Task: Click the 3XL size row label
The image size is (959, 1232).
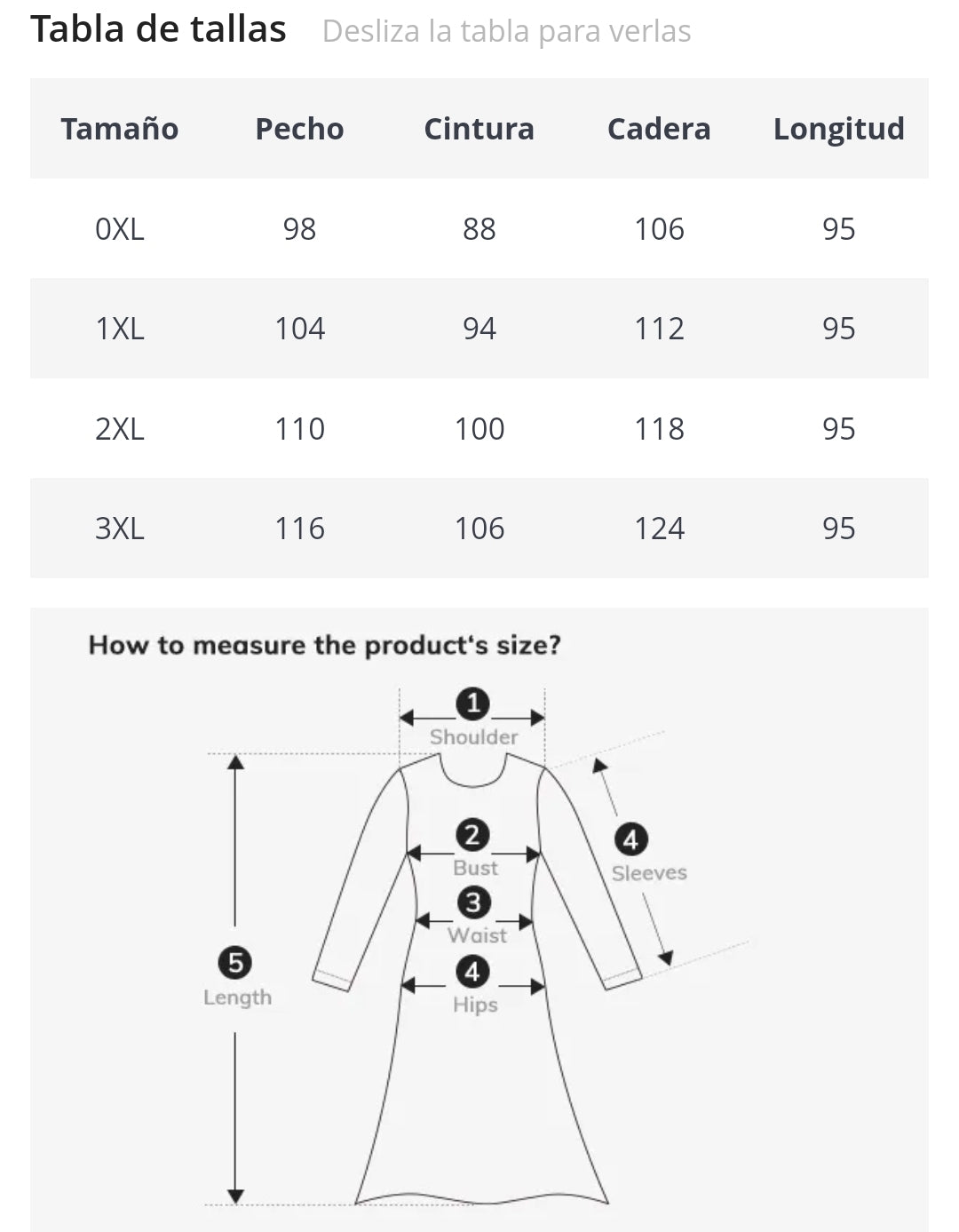Action: pyautogui.click(x=120, y=529)
